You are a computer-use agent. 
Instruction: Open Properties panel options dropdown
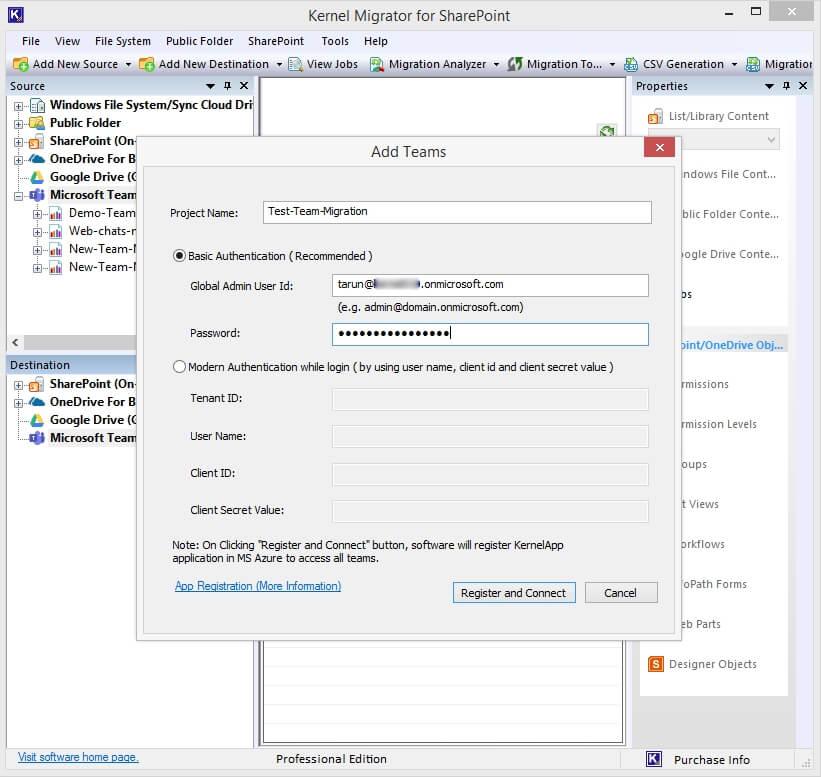pos(769,86)
